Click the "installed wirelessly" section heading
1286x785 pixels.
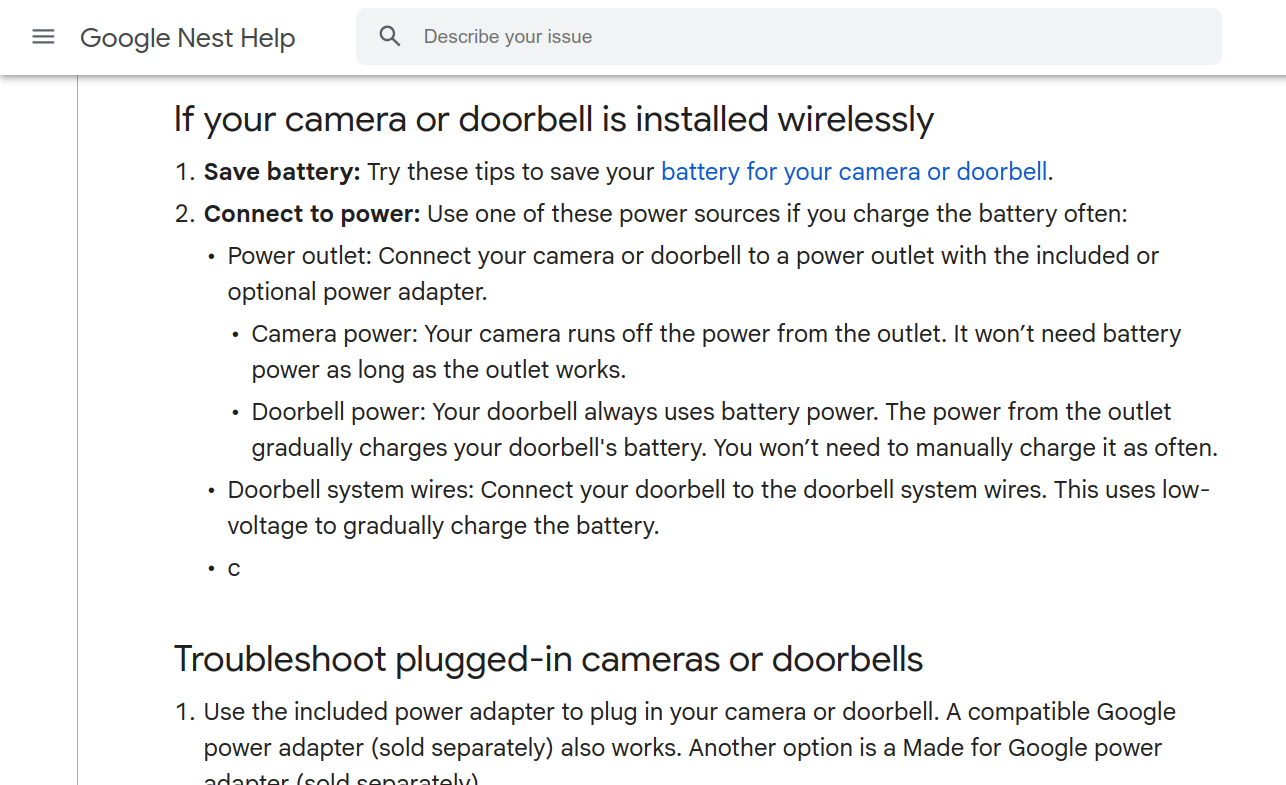point(553,120)
